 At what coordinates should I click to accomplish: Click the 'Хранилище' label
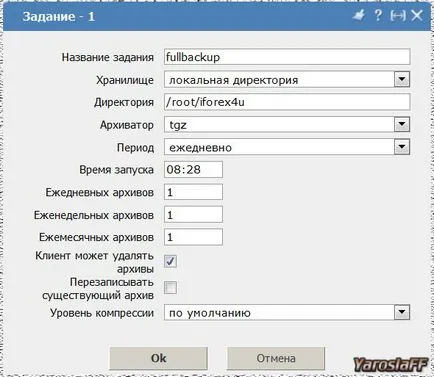[x=125, y=80]
